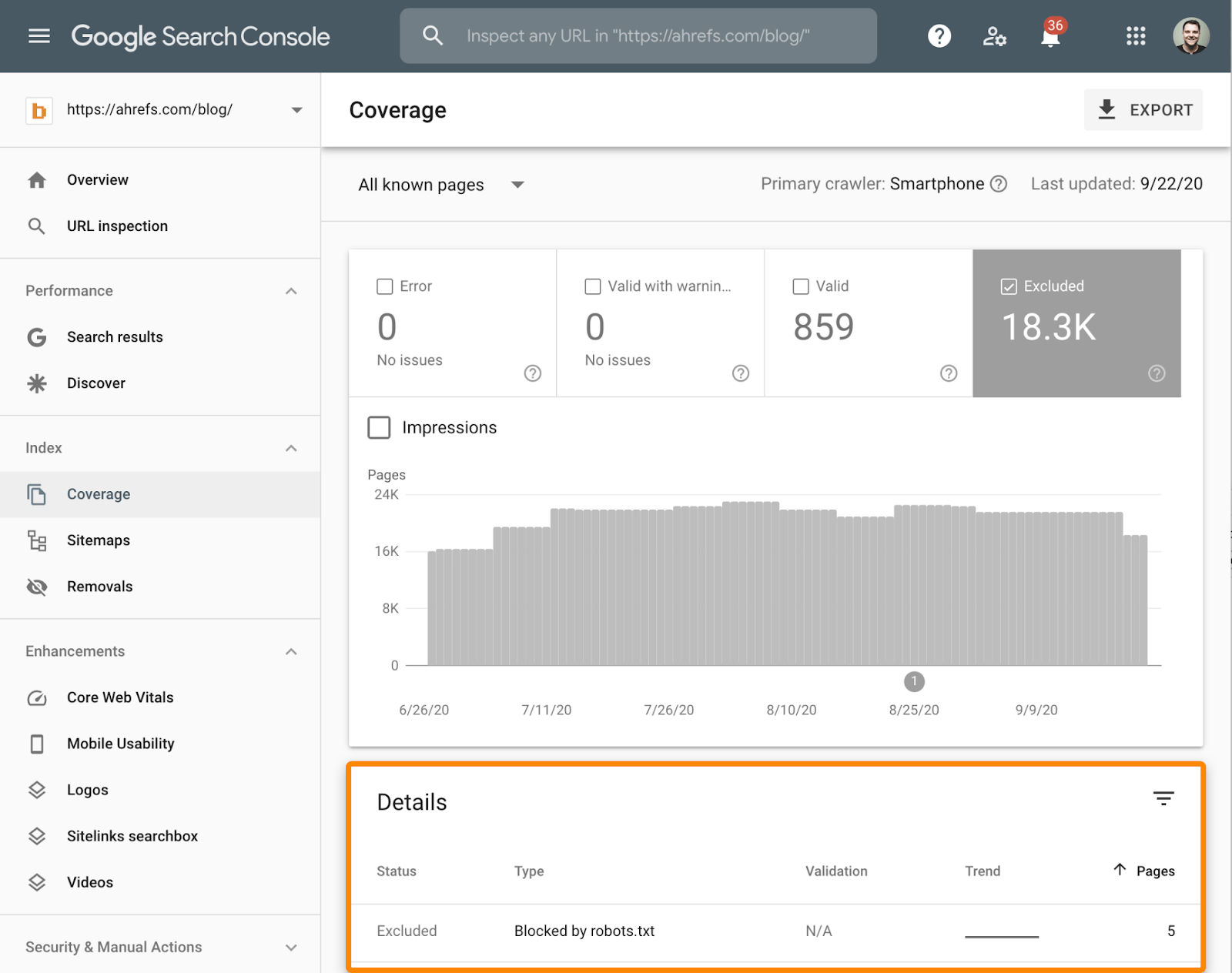Click the Google G Search results icon
Viewport: 1232px width, 973px height.
coord(37,337)
